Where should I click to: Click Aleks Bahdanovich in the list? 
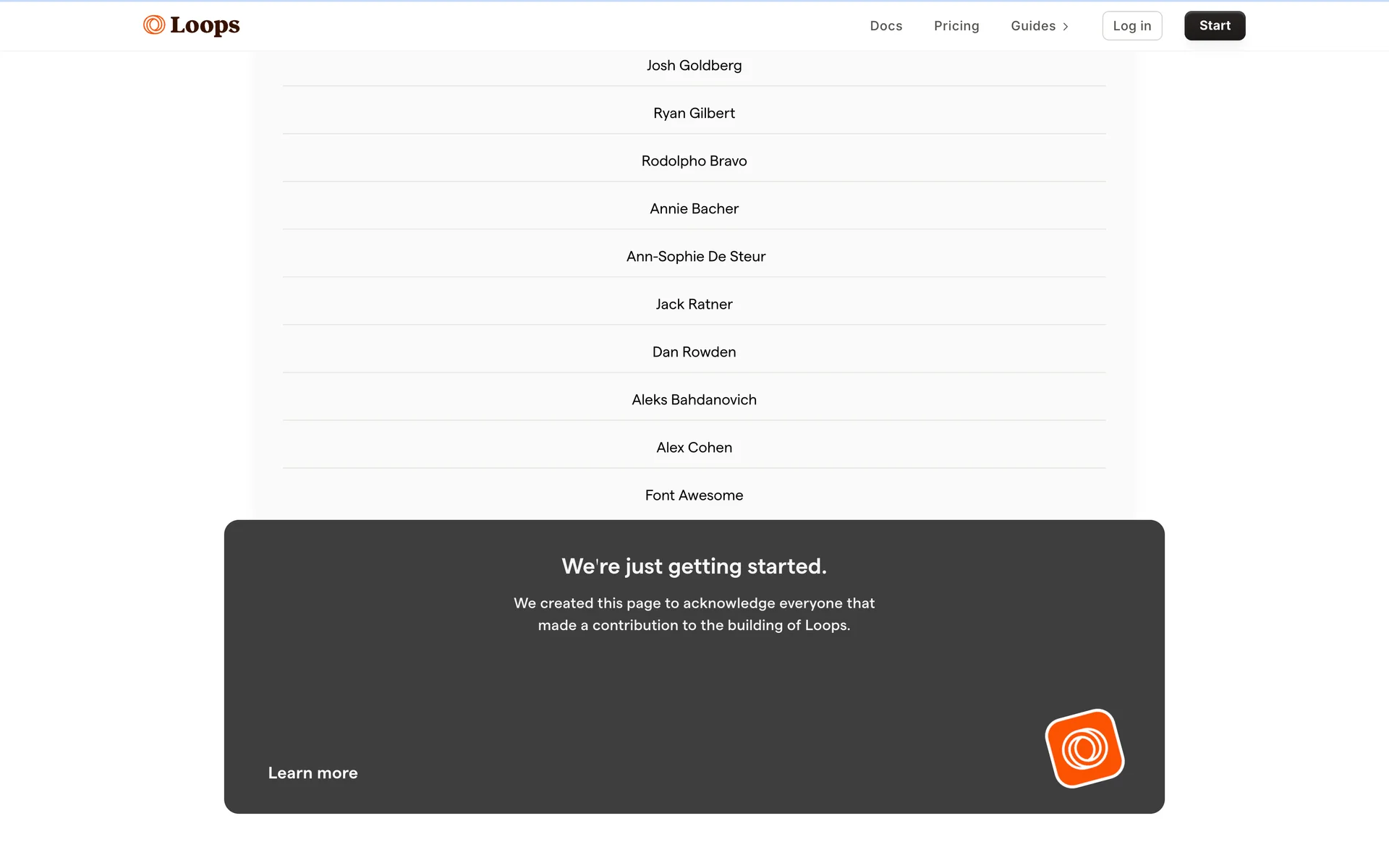coord(694,400)
